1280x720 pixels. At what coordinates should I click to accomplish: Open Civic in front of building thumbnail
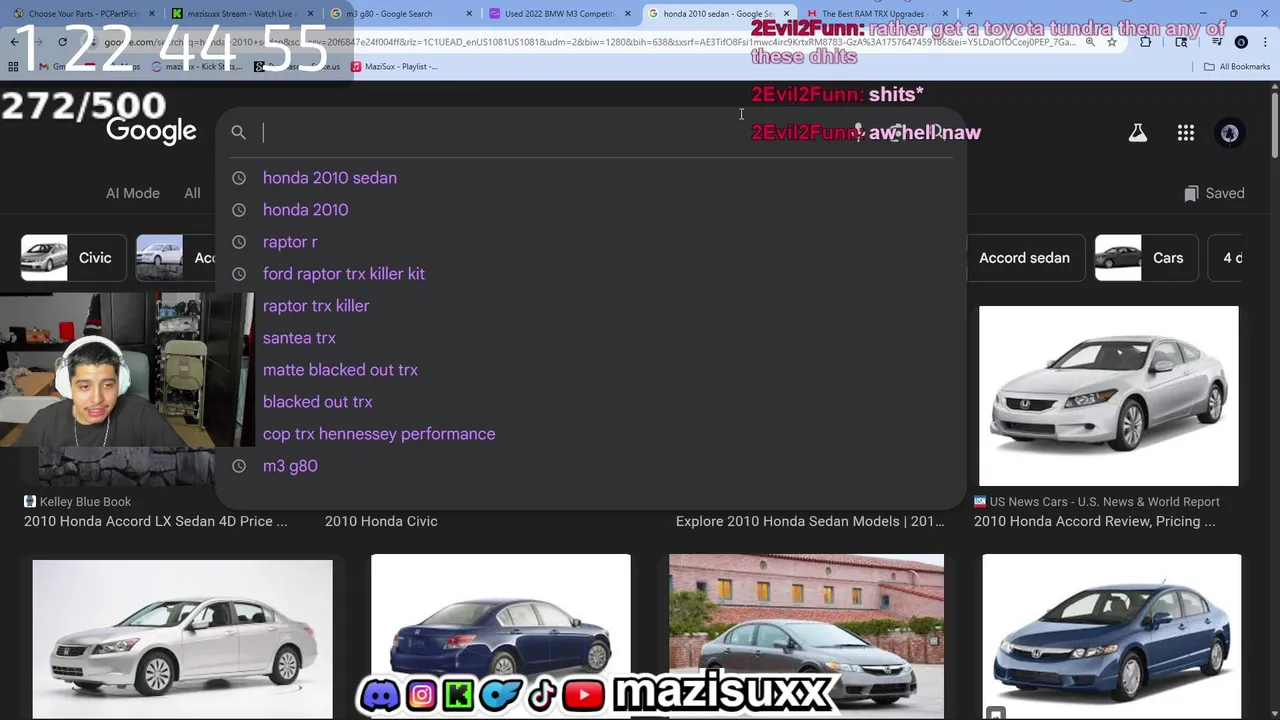click(806, 637)
